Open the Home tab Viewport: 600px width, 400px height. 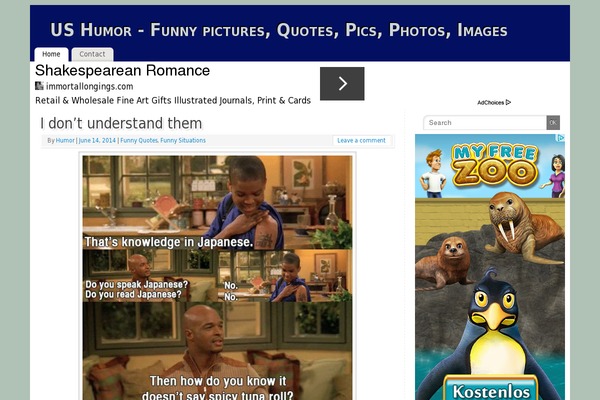pyautogui.click(x=51, y=54)
